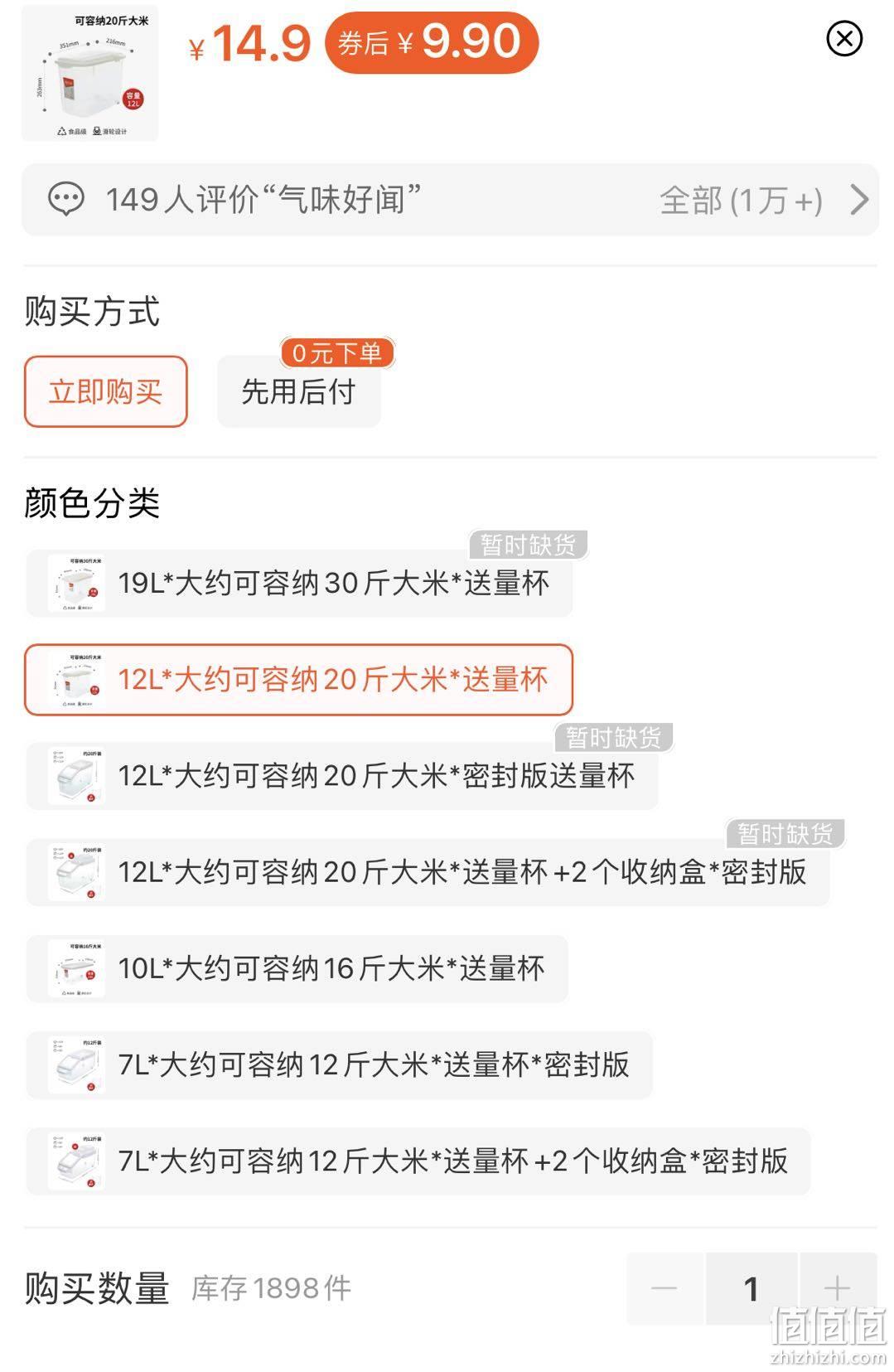The height and width of the screenshot is (1372, 894).
Task: Choose 12L option with 2个收纳盒 密封版
Action: pos(428,872)
